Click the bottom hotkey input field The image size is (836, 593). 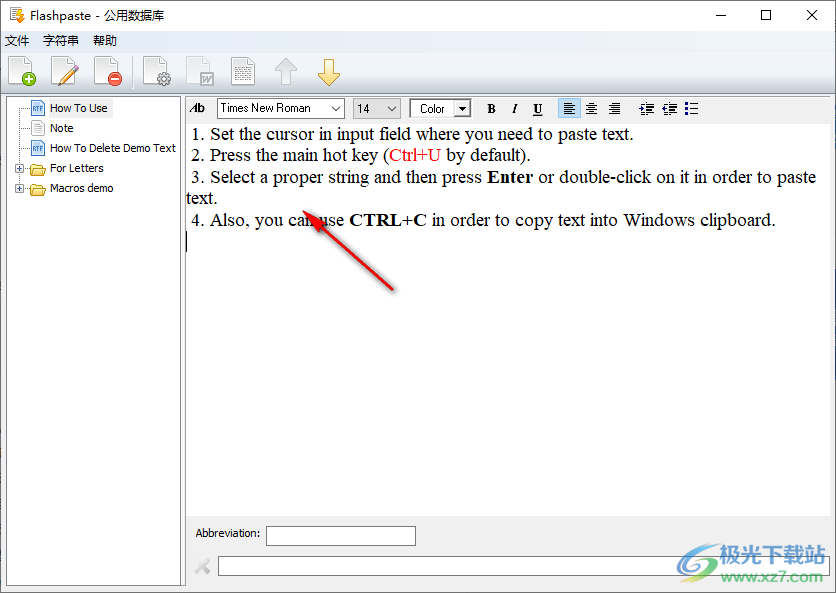524,566
